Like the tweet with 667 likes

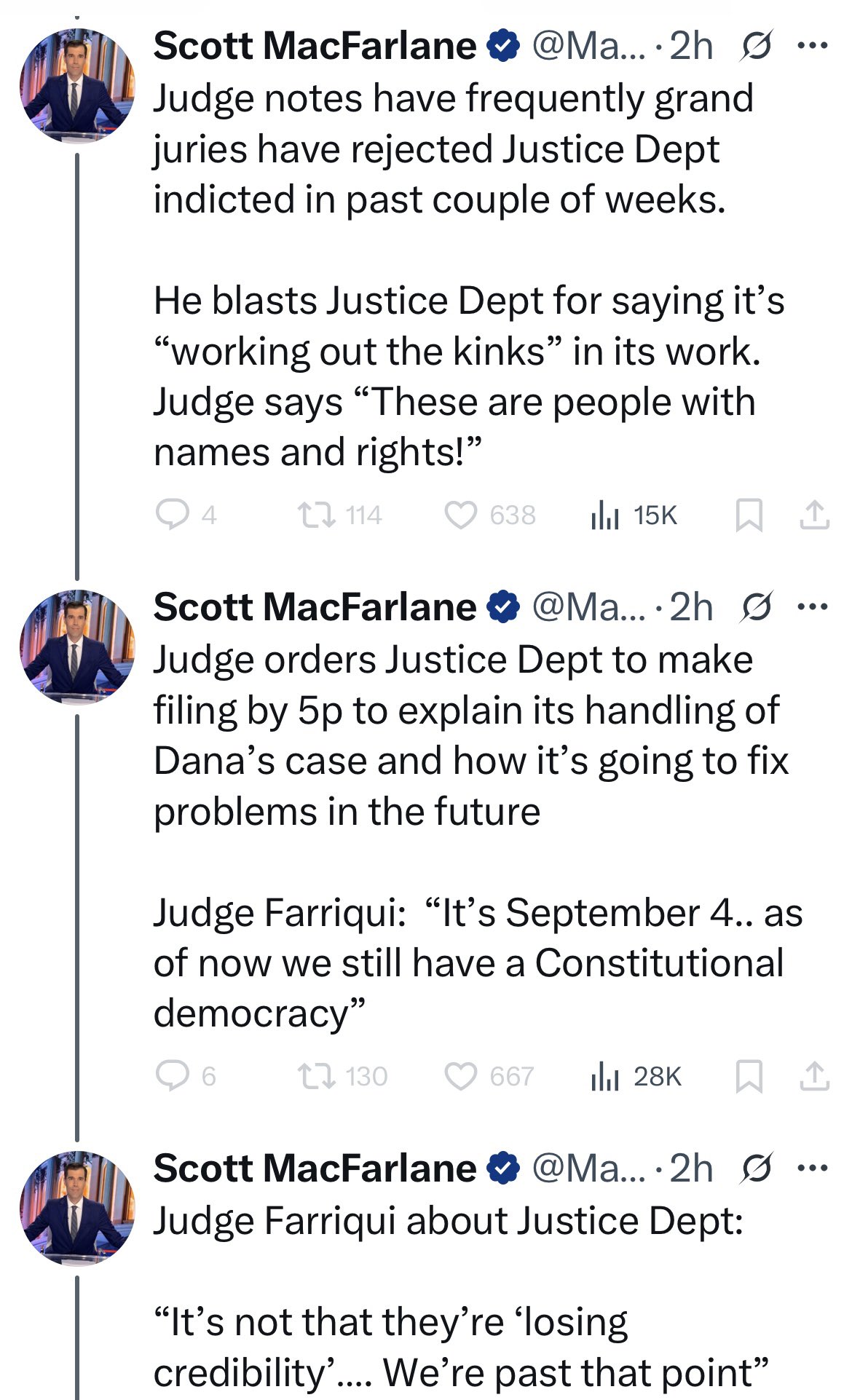tap(460, 1076)
